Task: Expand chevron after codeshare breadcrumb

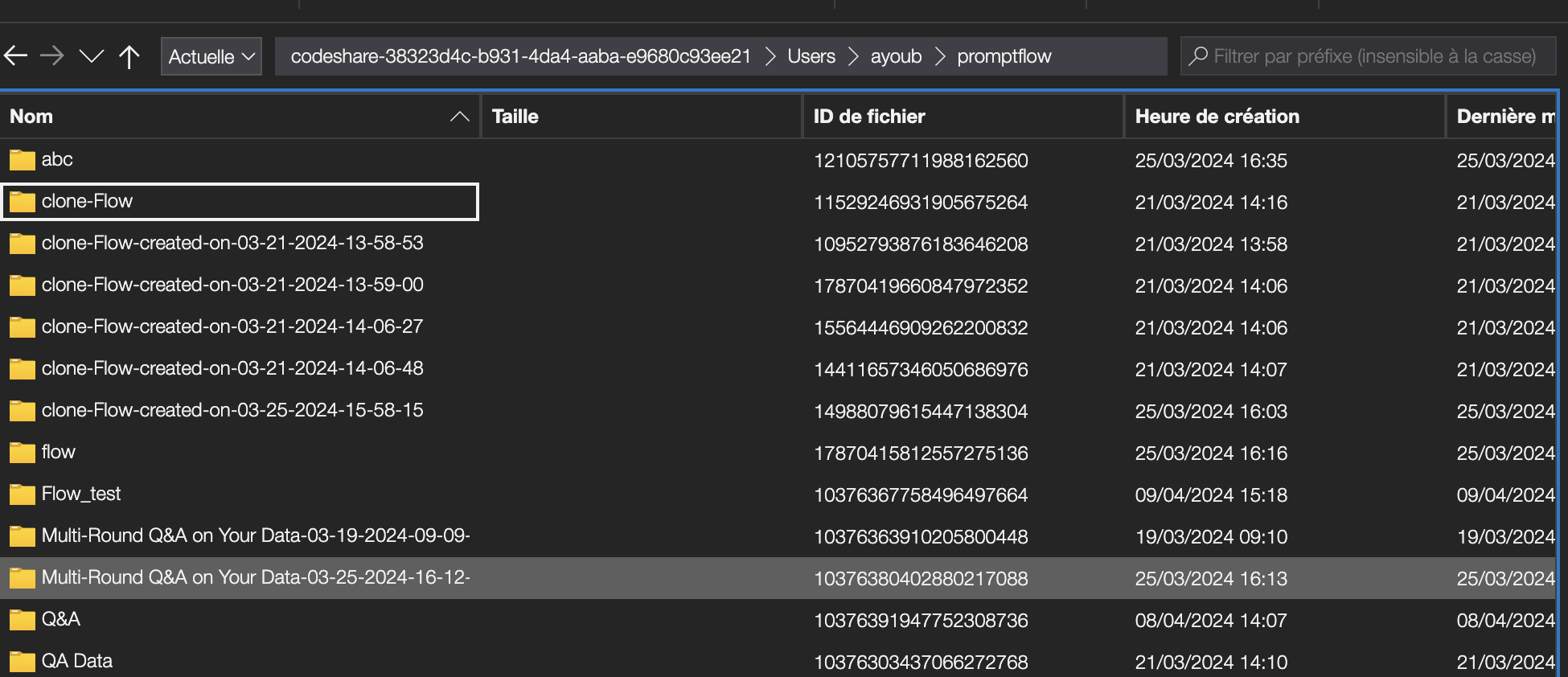Action: point(770,56)
